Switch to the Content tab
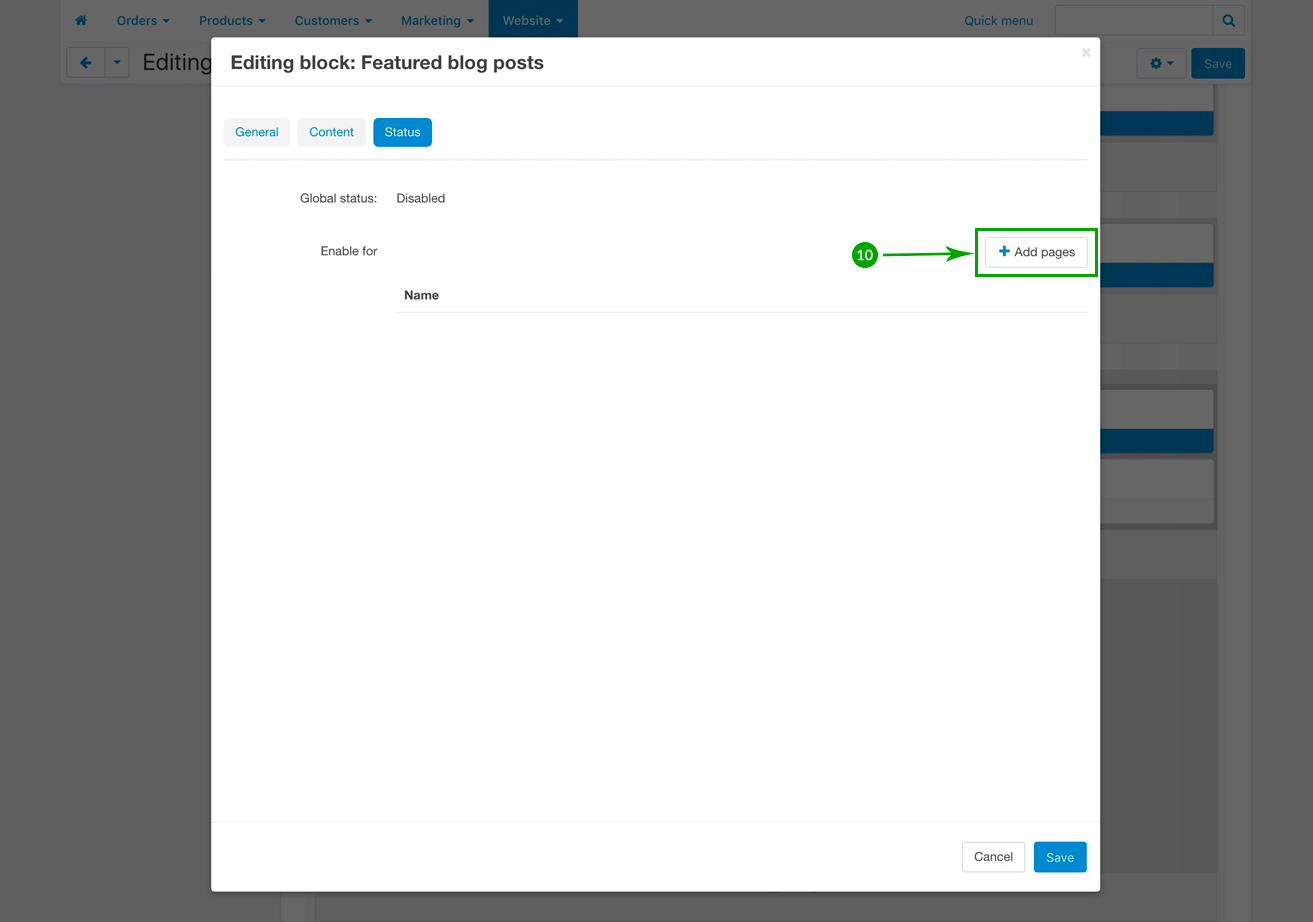1313x922 pixels. point(331,132)
